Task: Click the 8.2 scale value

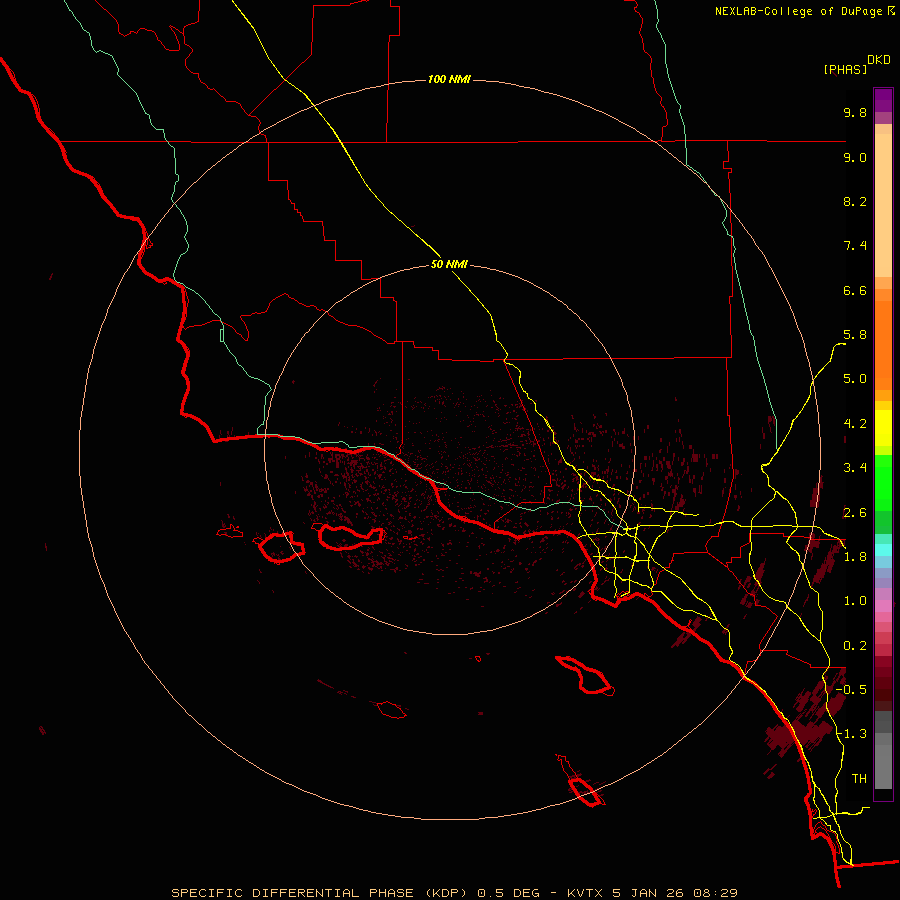Action: (855, 201)
